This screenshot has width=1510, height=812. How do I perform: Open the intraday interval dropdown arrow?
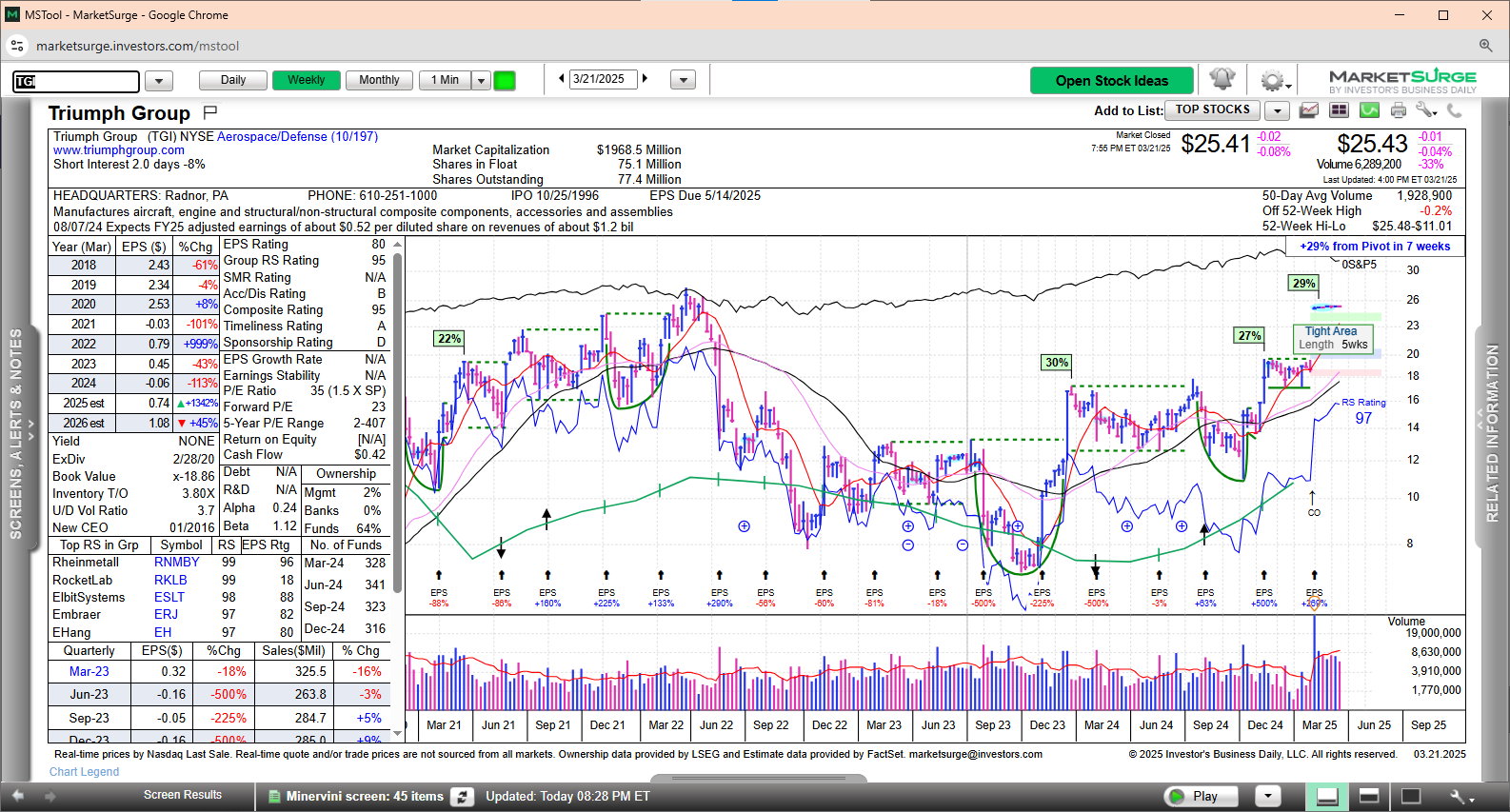(481, 81)
